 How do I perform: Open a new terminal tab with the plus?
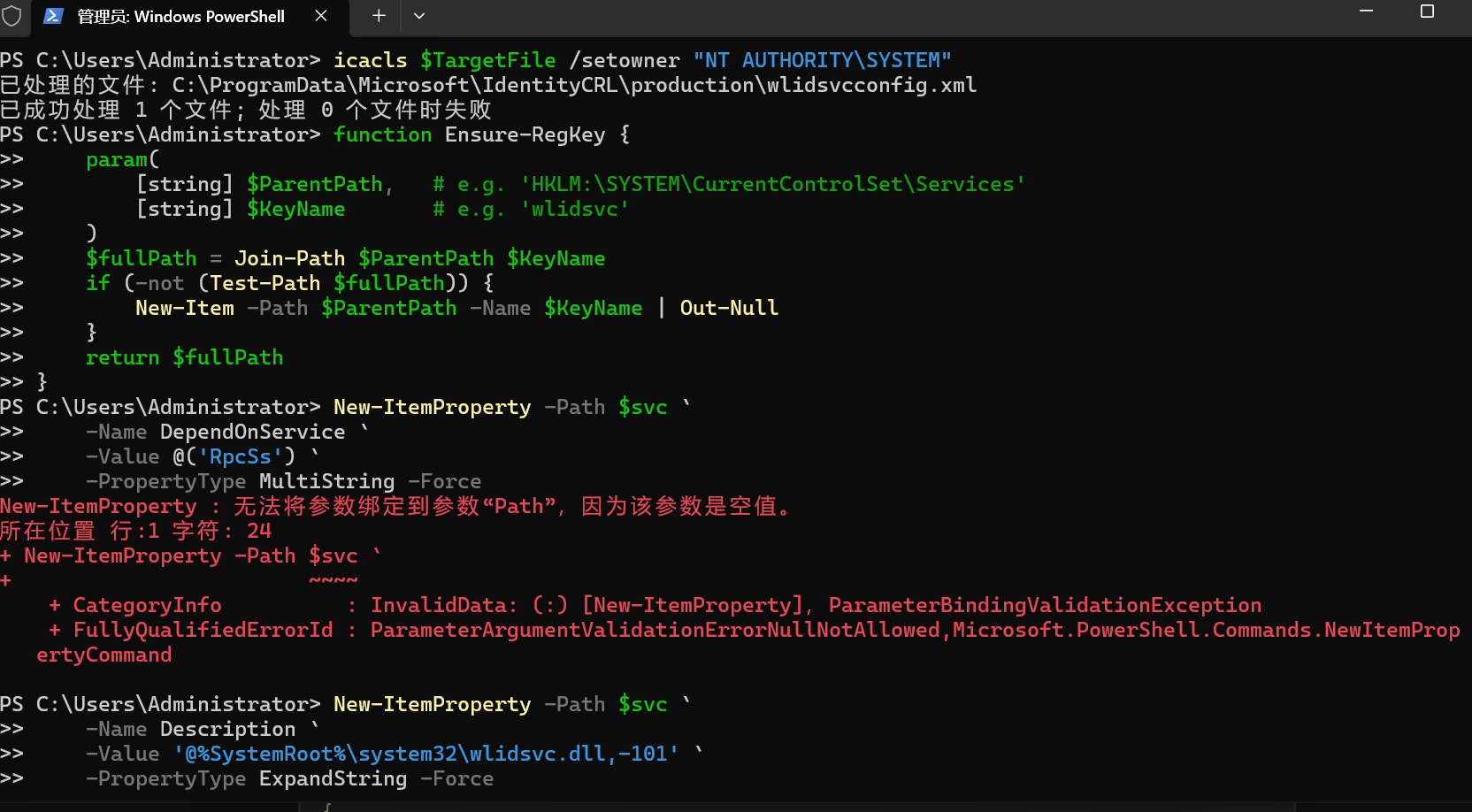379,16
